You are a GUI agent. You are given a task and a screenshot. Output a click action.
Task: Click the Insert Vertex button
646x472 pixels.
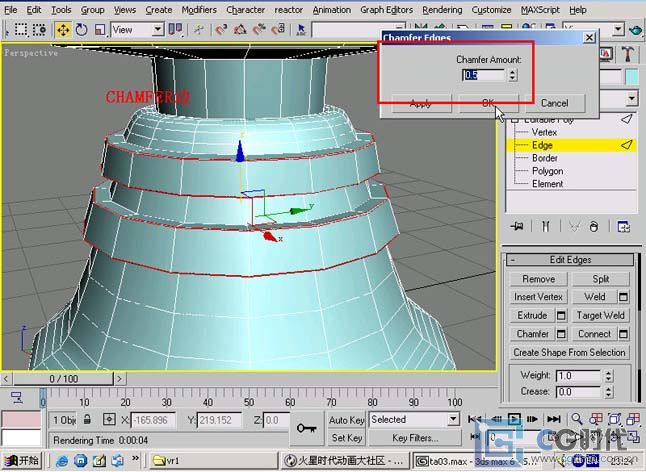click(538, 297)
